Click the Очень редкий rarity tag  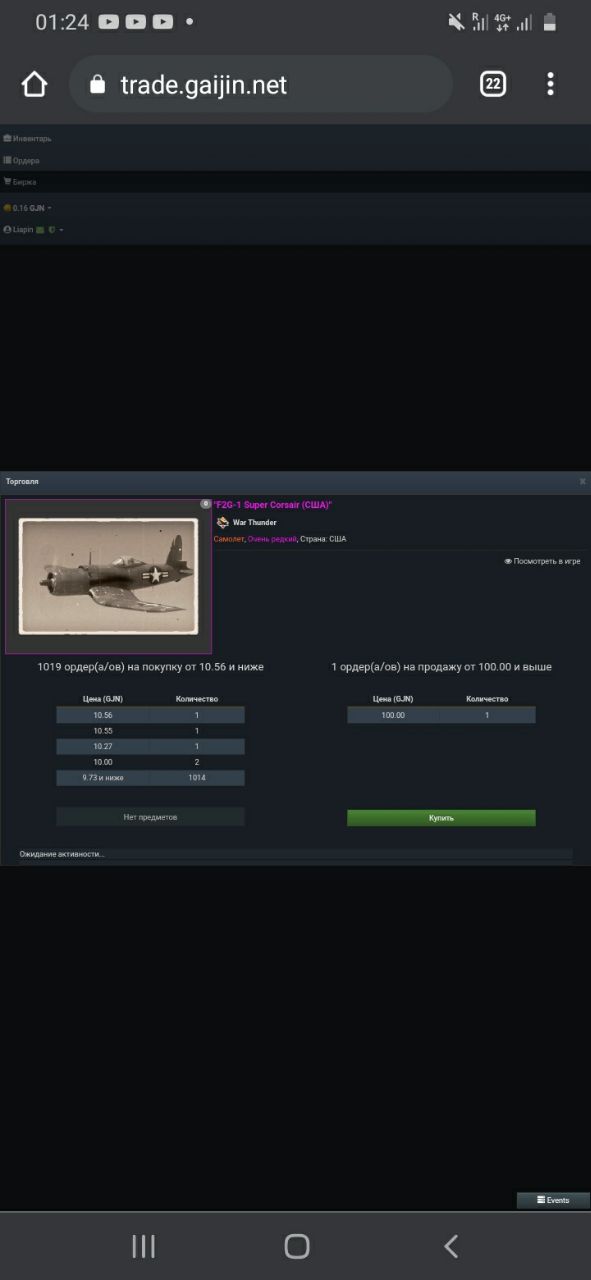point(272,539)
